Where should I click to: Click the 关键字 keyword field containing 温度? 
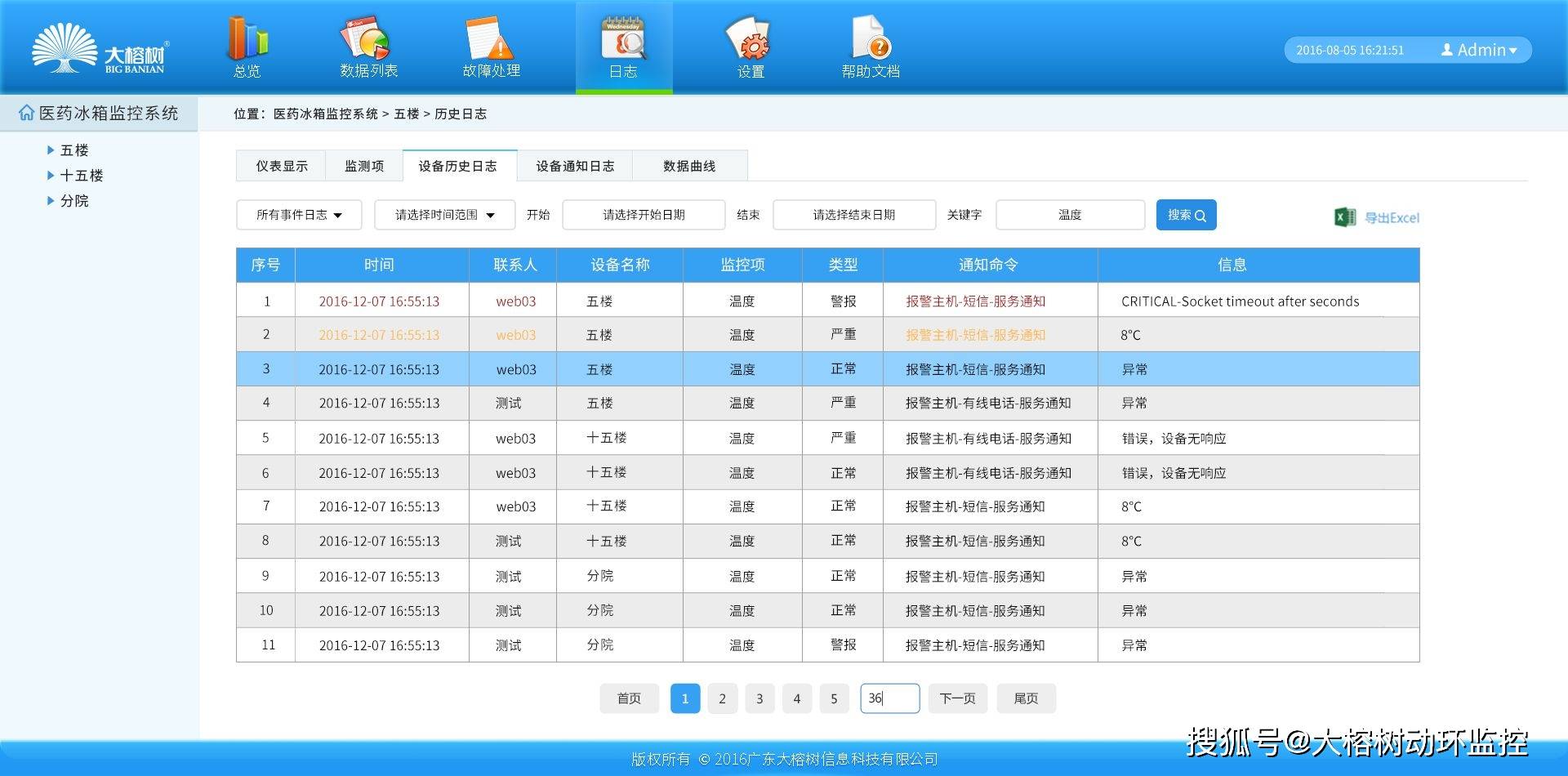pos(1071,215)
